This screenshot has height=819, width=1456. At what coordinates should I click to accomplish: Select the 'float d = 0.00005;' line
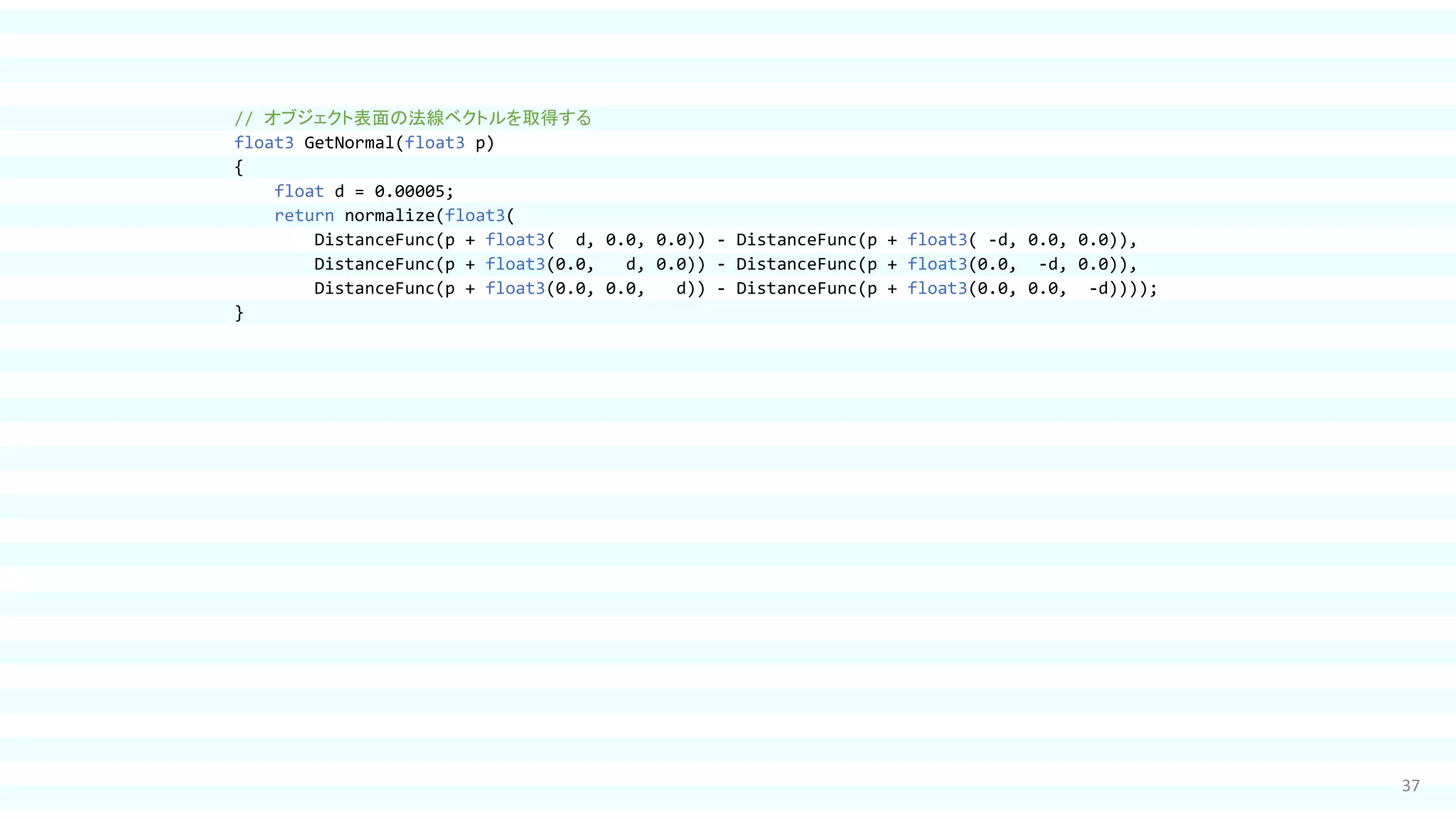[x=364, y=191]
